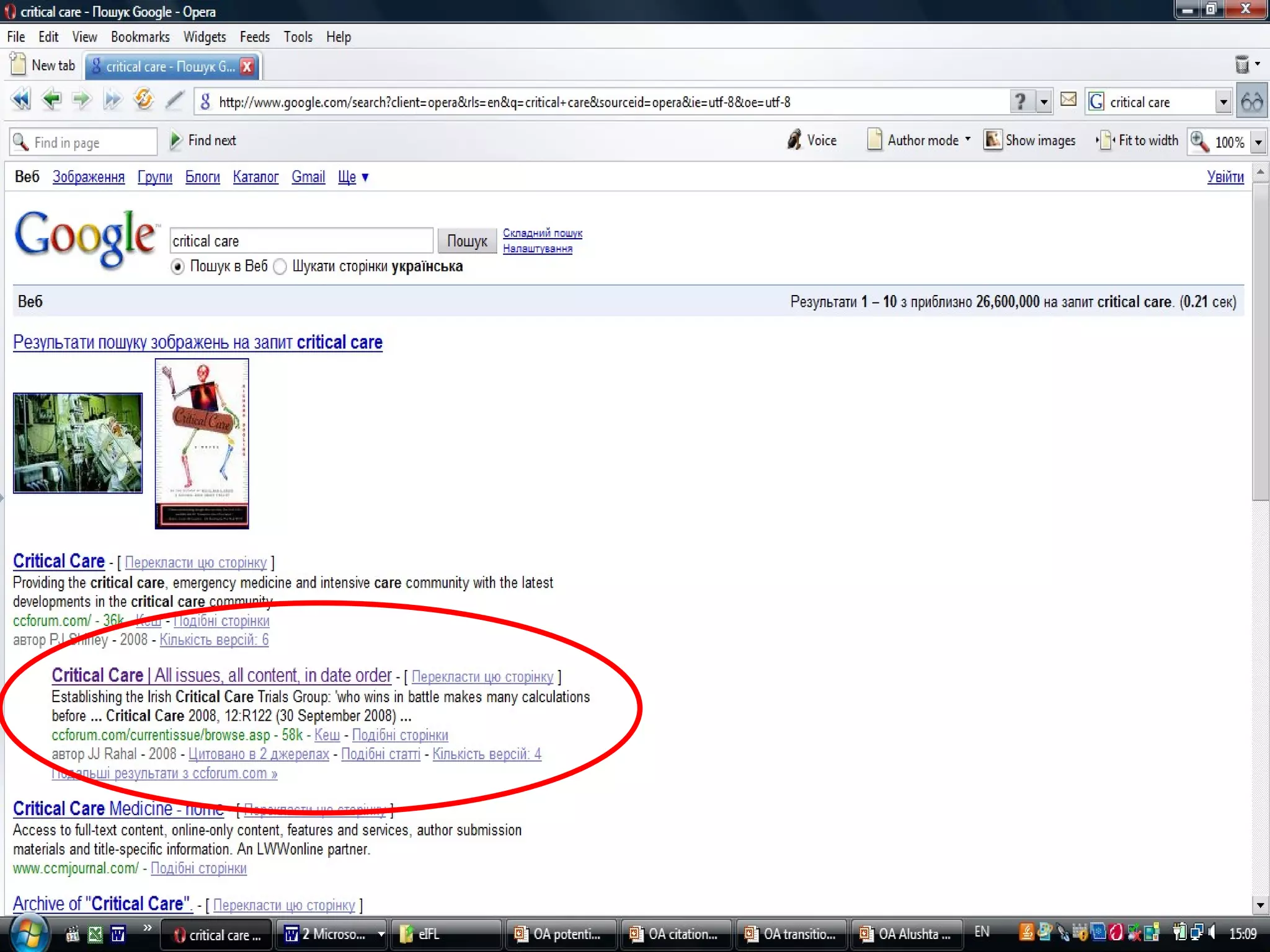
Task: Click the pencil Wand icon in address toolbar
Action: coord(174,100)
